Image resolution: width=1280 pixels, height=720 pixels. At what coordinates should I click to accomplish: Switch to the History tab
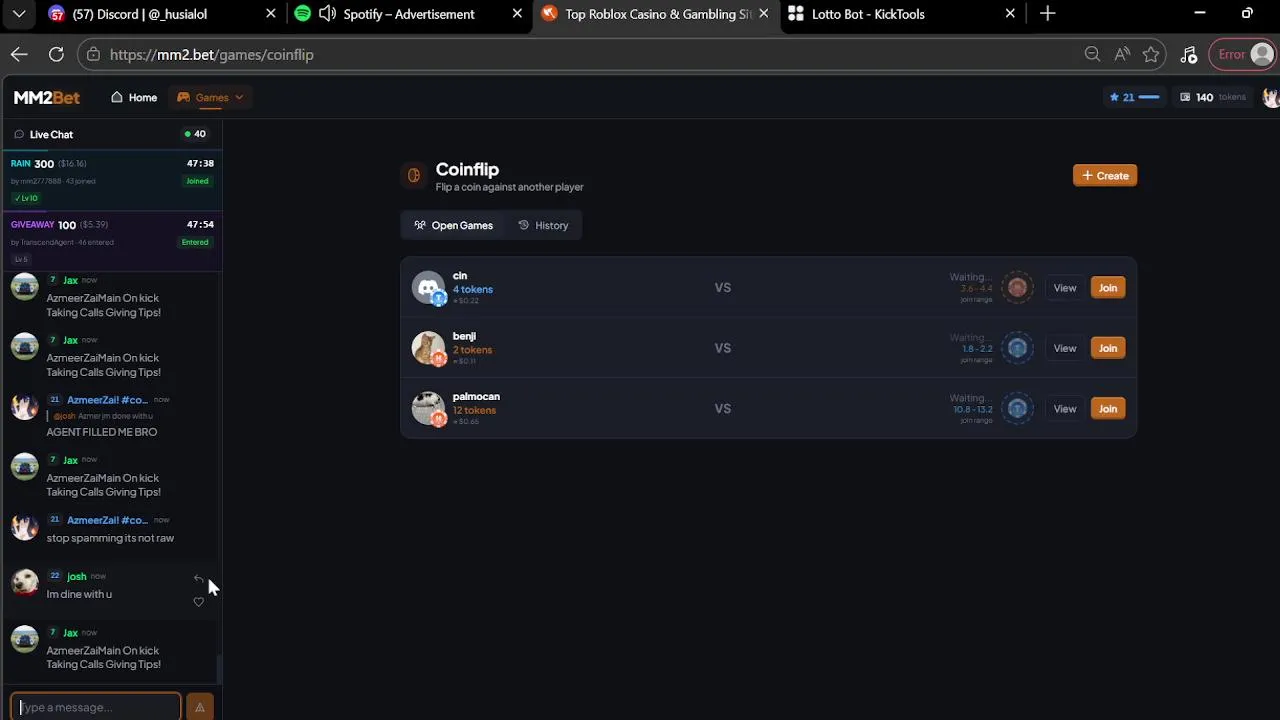(x=543, y=225)
